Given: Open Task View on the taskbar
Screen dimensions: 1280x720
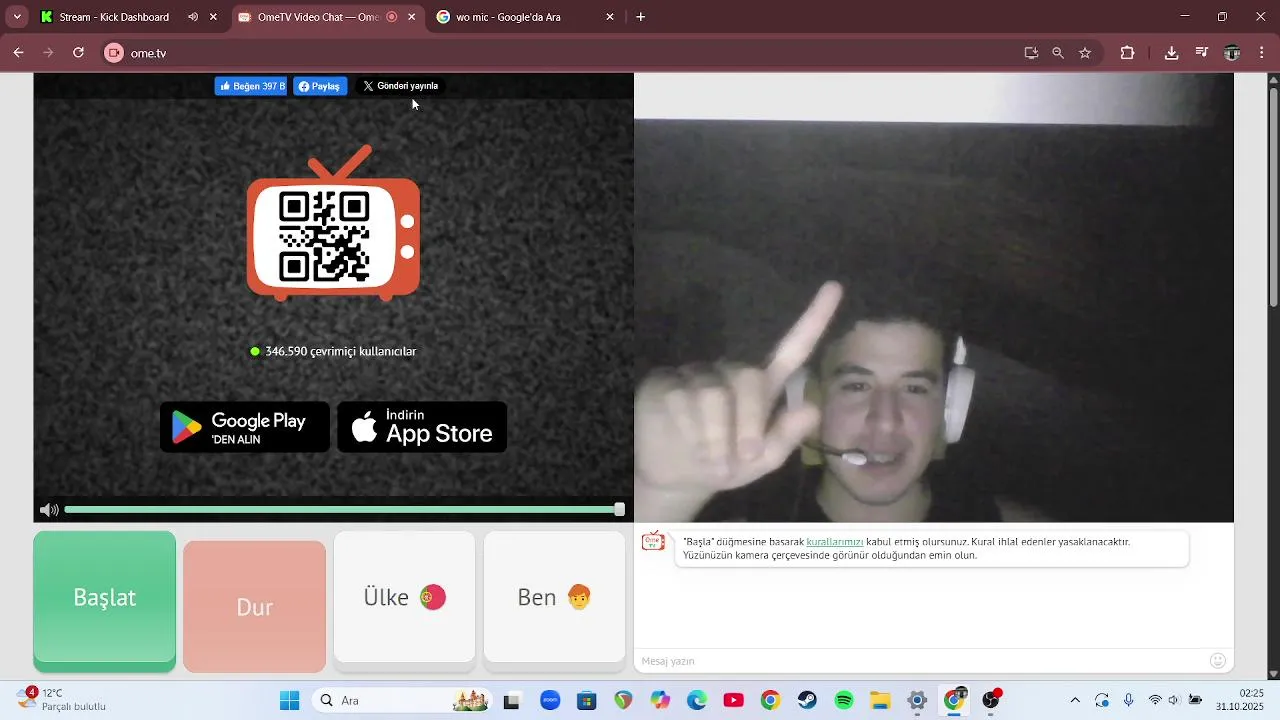Looking at the screenshot, I should point(512,700).
